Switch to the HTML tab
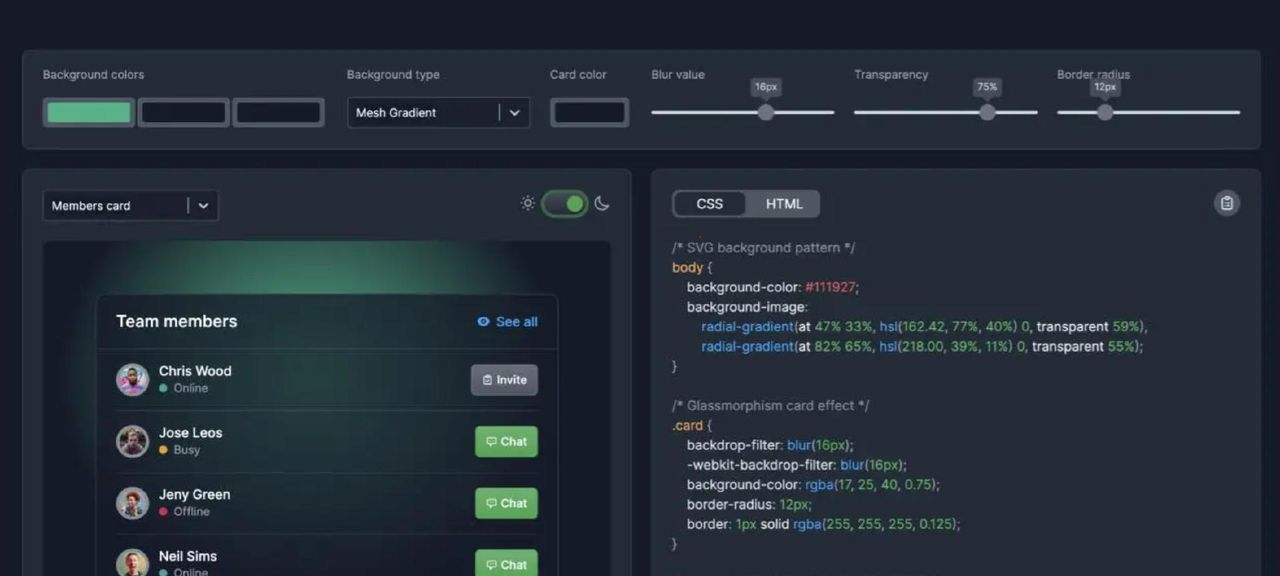This screenshot has width=1280, height=576. 784,204
